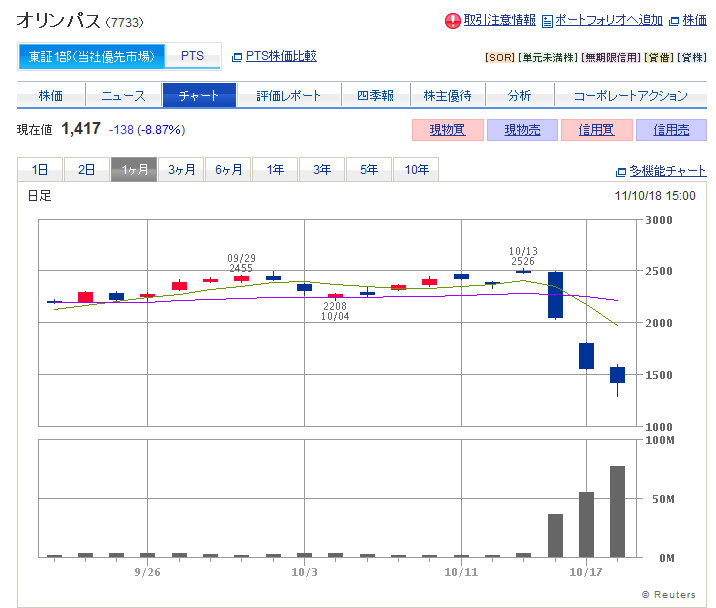The height and width of the screenshot is (608, 716).
Task: Click current price 1,417
Action: [81, 129]
